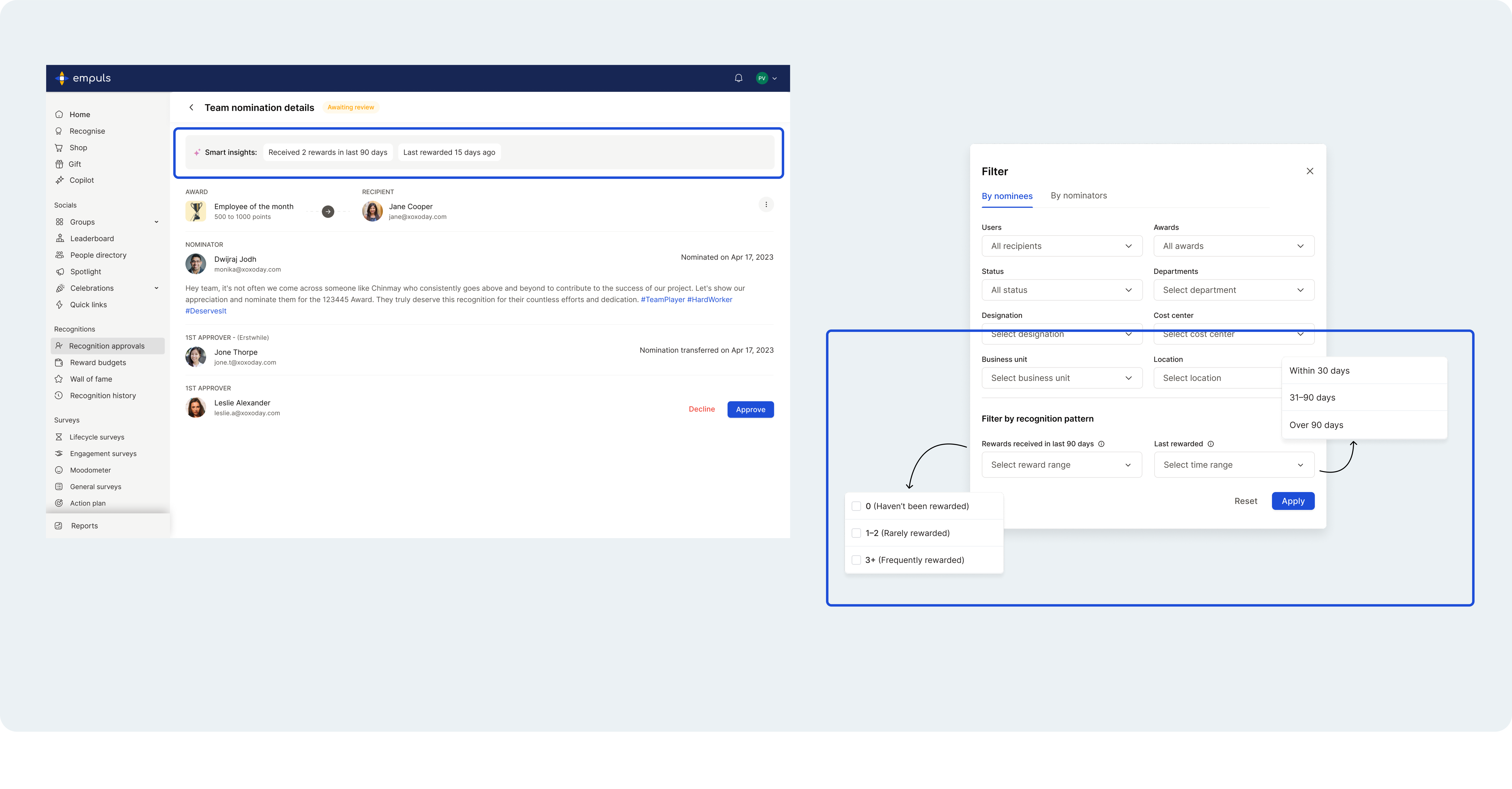Open the All awards dropdown

coord(1234,246)
